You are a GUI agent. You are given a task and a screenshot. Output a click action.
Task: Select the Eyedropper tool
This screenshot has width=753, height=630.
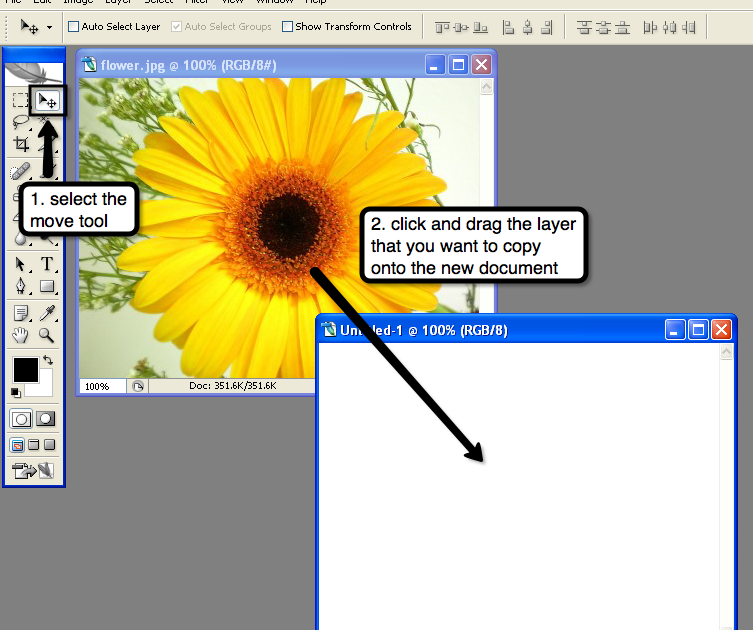[x=47, y=313]
